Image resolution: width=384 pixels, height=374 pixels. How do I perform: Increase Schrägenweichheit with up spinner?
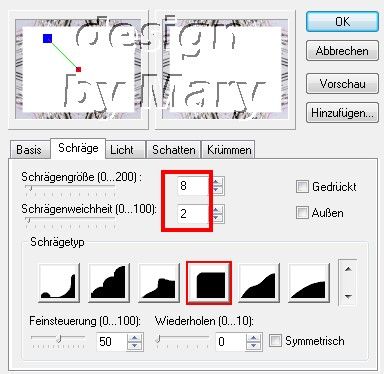(217, 210)
